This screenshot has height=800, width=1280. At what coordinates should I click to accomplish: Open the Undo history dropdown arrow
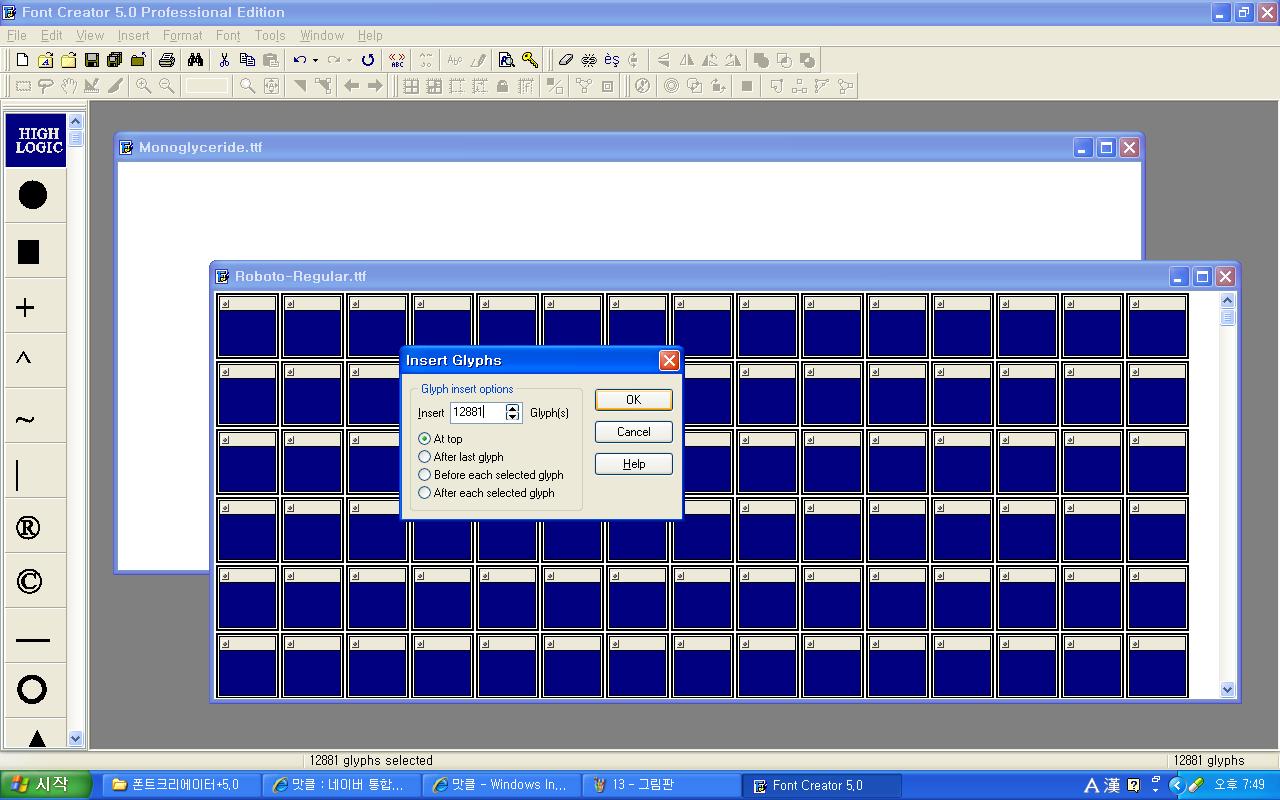[315, 60]
